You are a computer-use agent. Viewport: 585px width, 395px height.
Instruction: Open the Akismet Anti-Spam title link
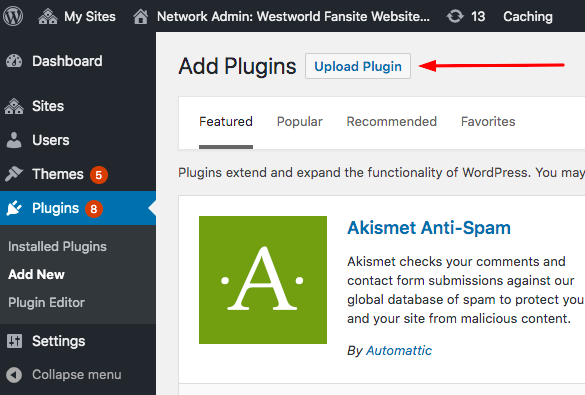(x=429, y=228)
